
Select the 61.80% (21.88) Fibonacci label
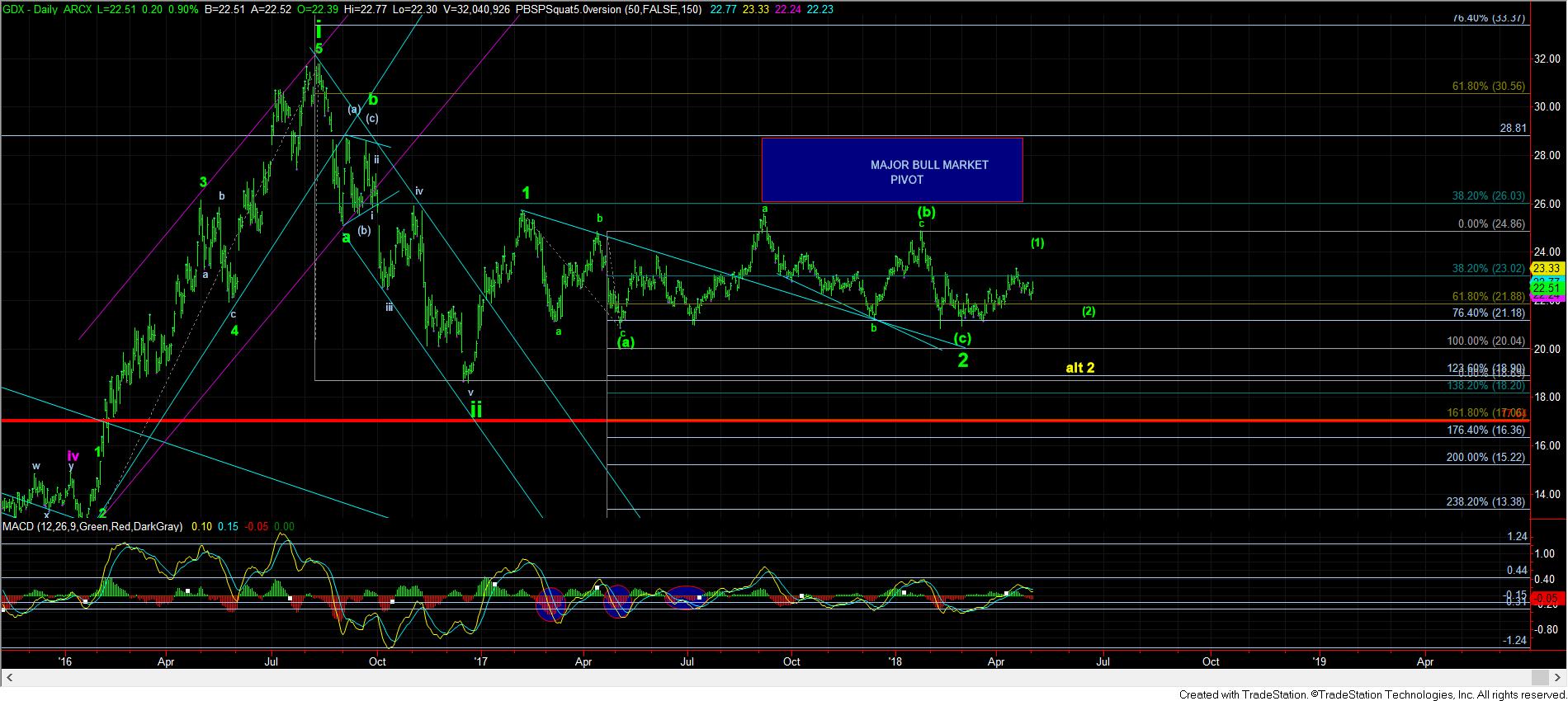(x=1489, y=297)
